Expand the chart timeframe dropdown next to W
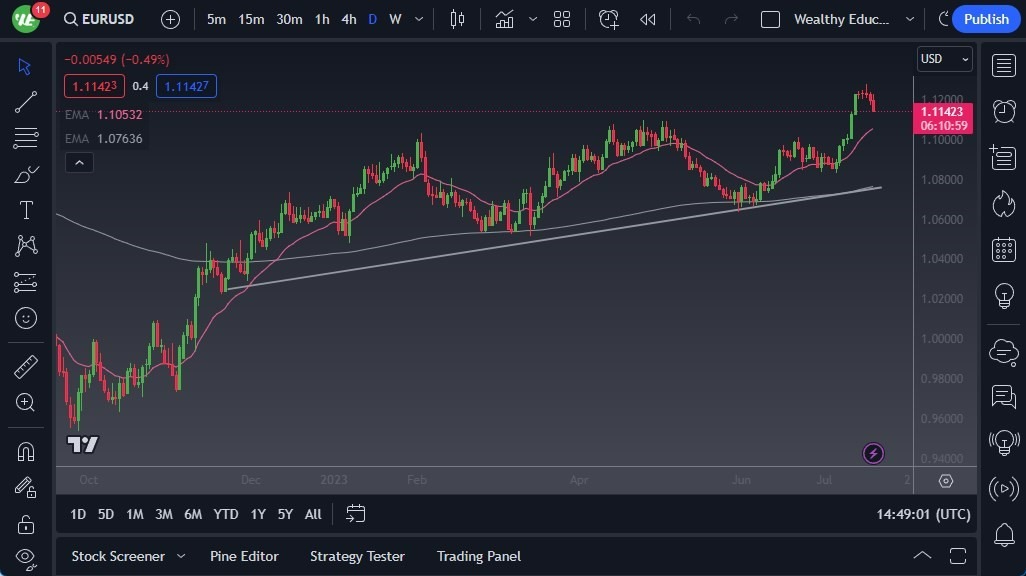This screenshot has height=576, width=1026. coord(417,19)
